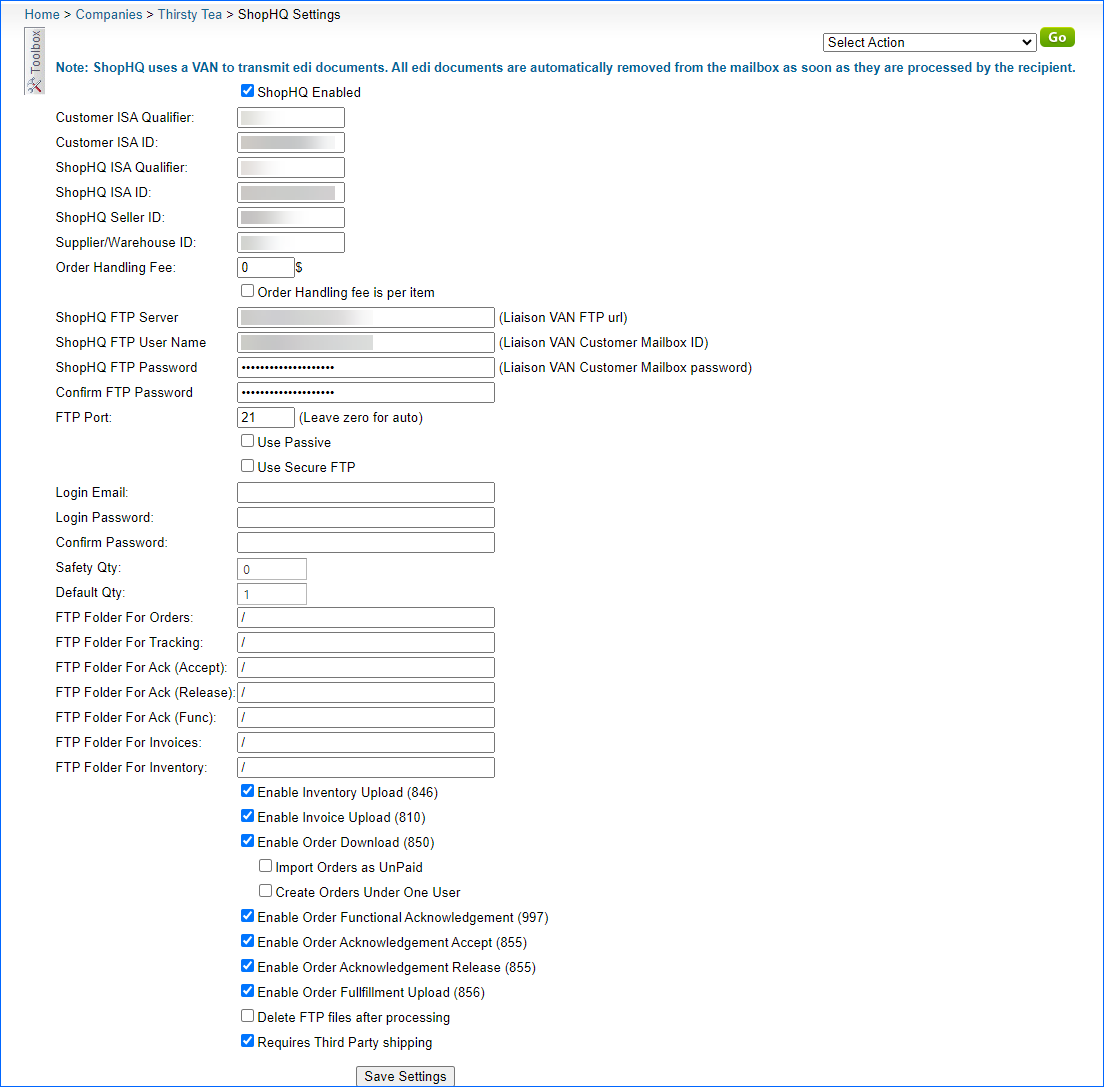Click the FTP Folder For Orders field

[x=365, y=617]
